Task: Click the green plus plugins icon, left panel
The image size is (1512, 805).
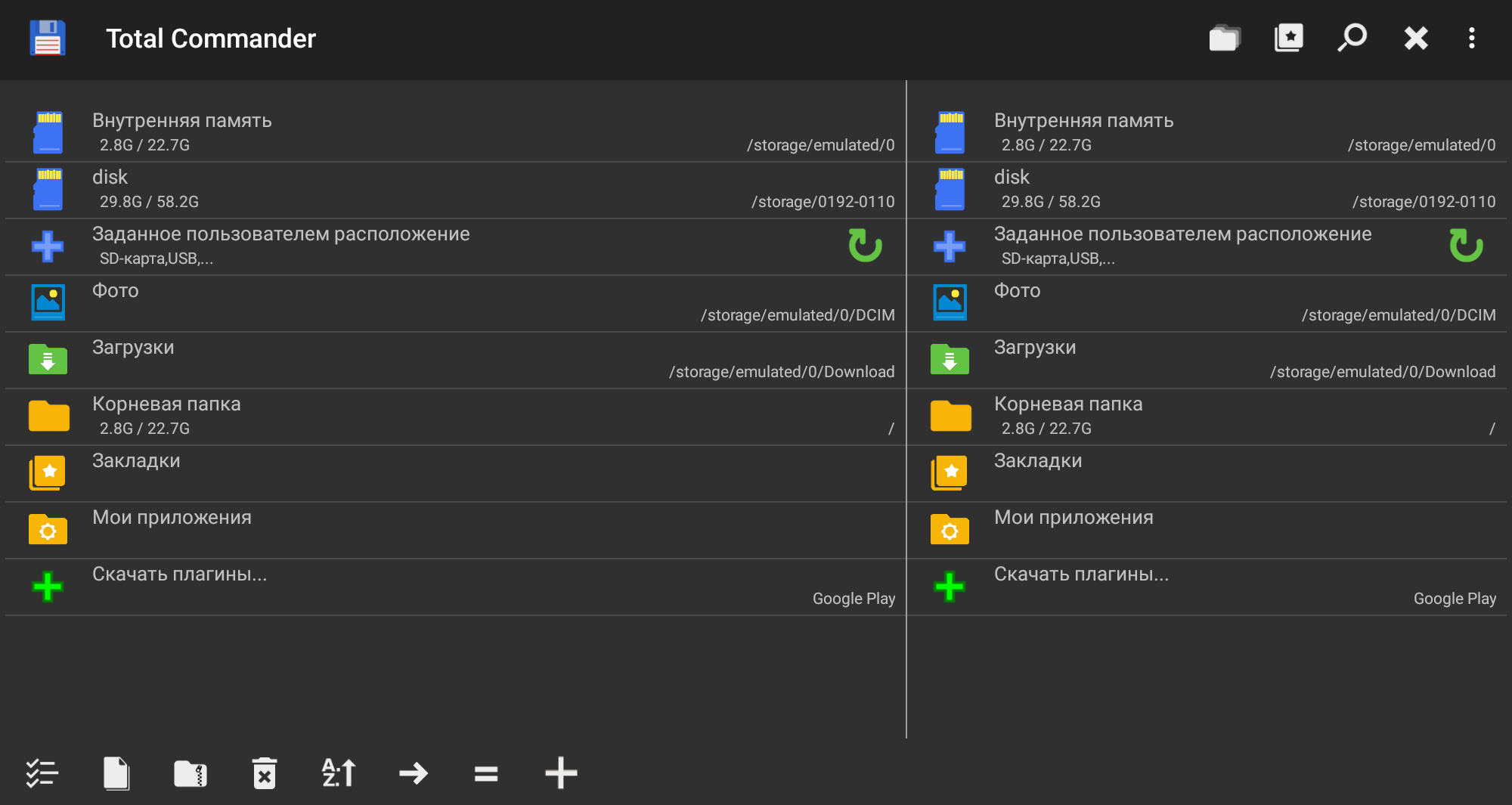Action: [48, 587]
